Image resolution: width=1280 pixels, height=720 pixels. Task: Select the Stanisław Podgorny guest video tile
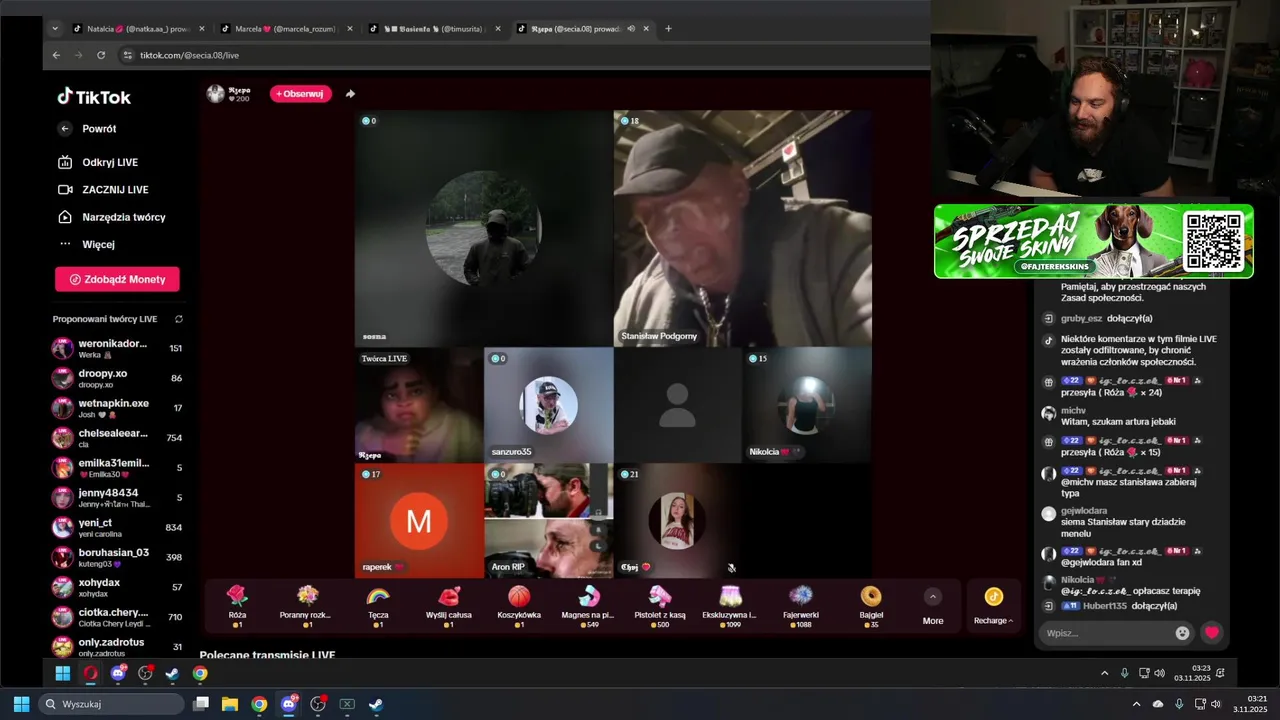coord(742,228)
